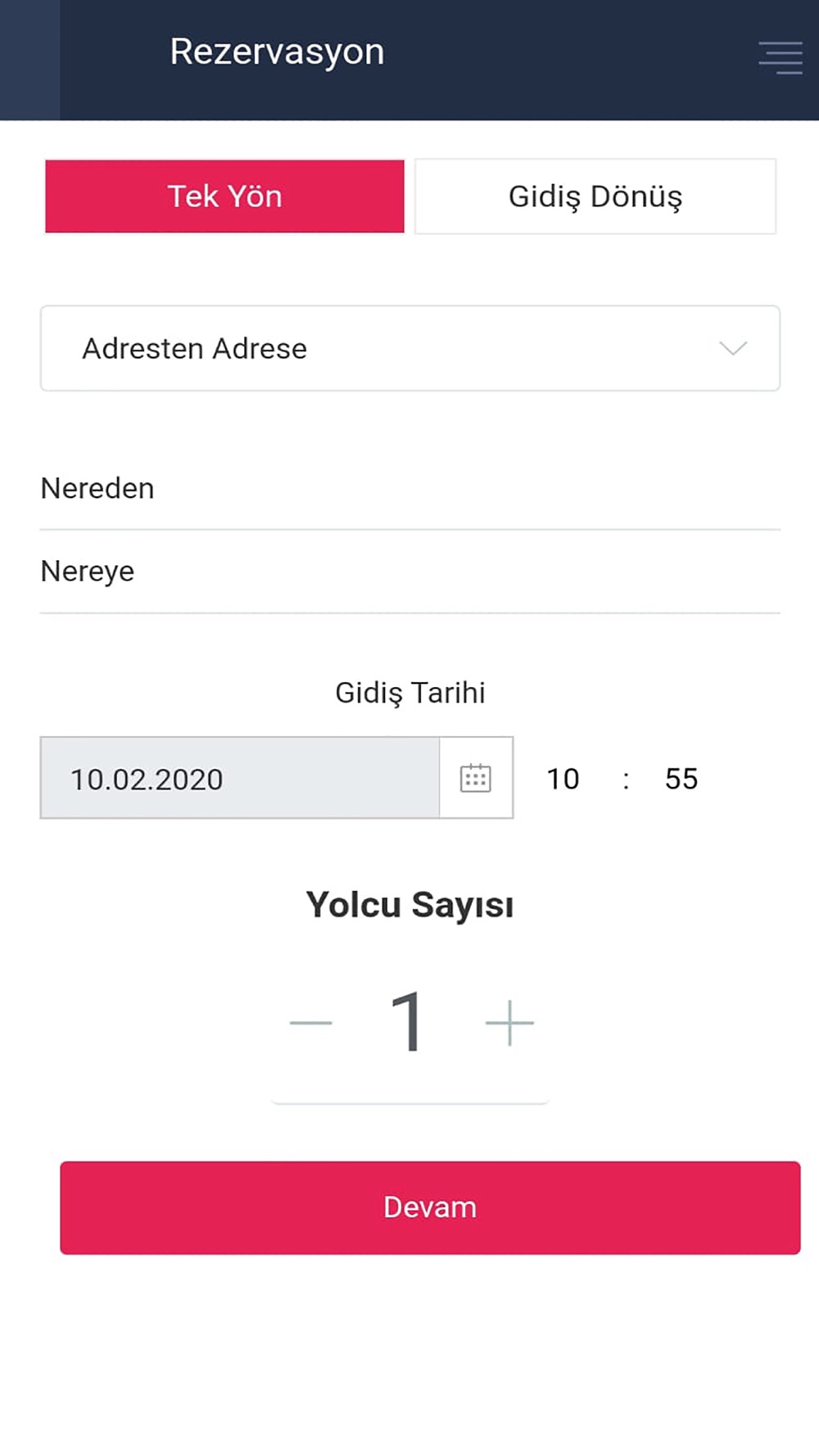Open the hamburger menu icon
The width and height of the screenshot is (819, 1456).
click(780, 57)
